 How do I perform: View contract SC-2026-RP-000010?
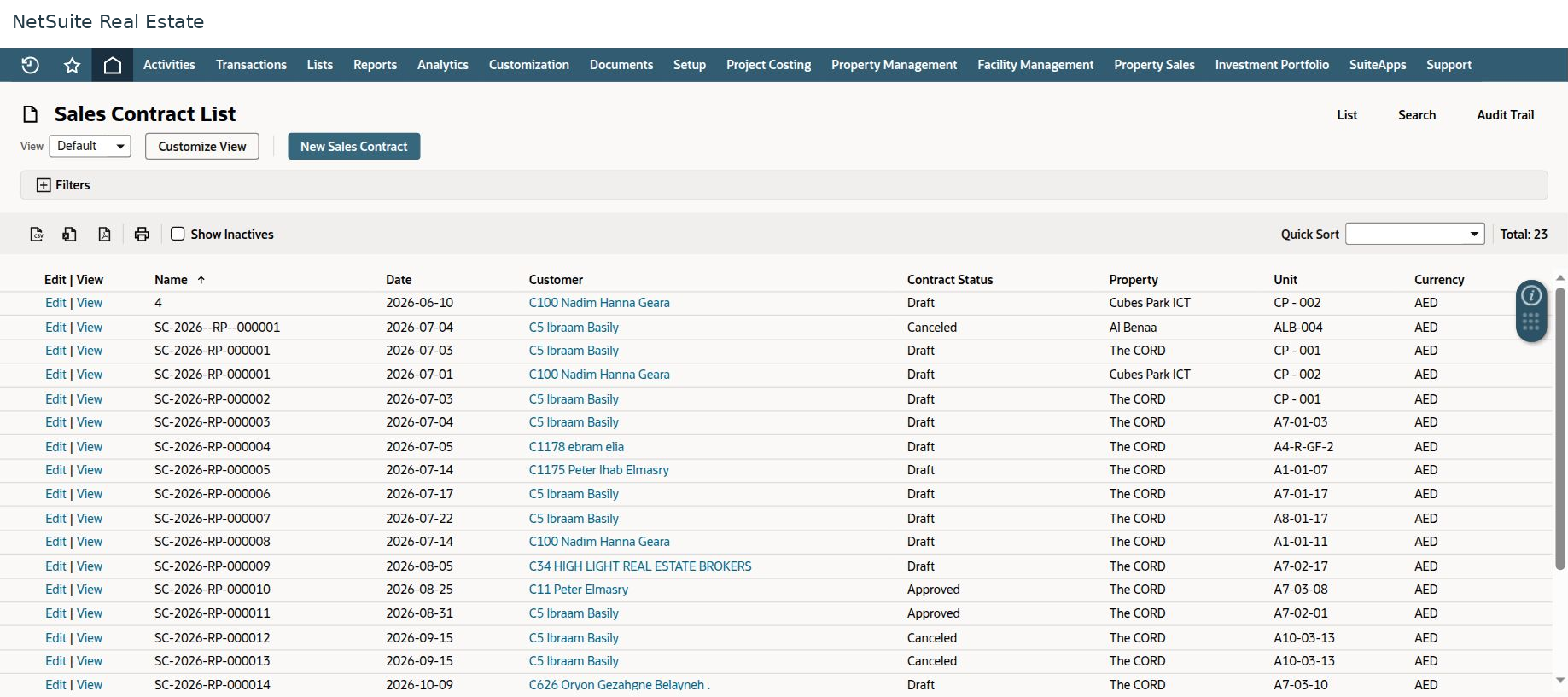90,590
